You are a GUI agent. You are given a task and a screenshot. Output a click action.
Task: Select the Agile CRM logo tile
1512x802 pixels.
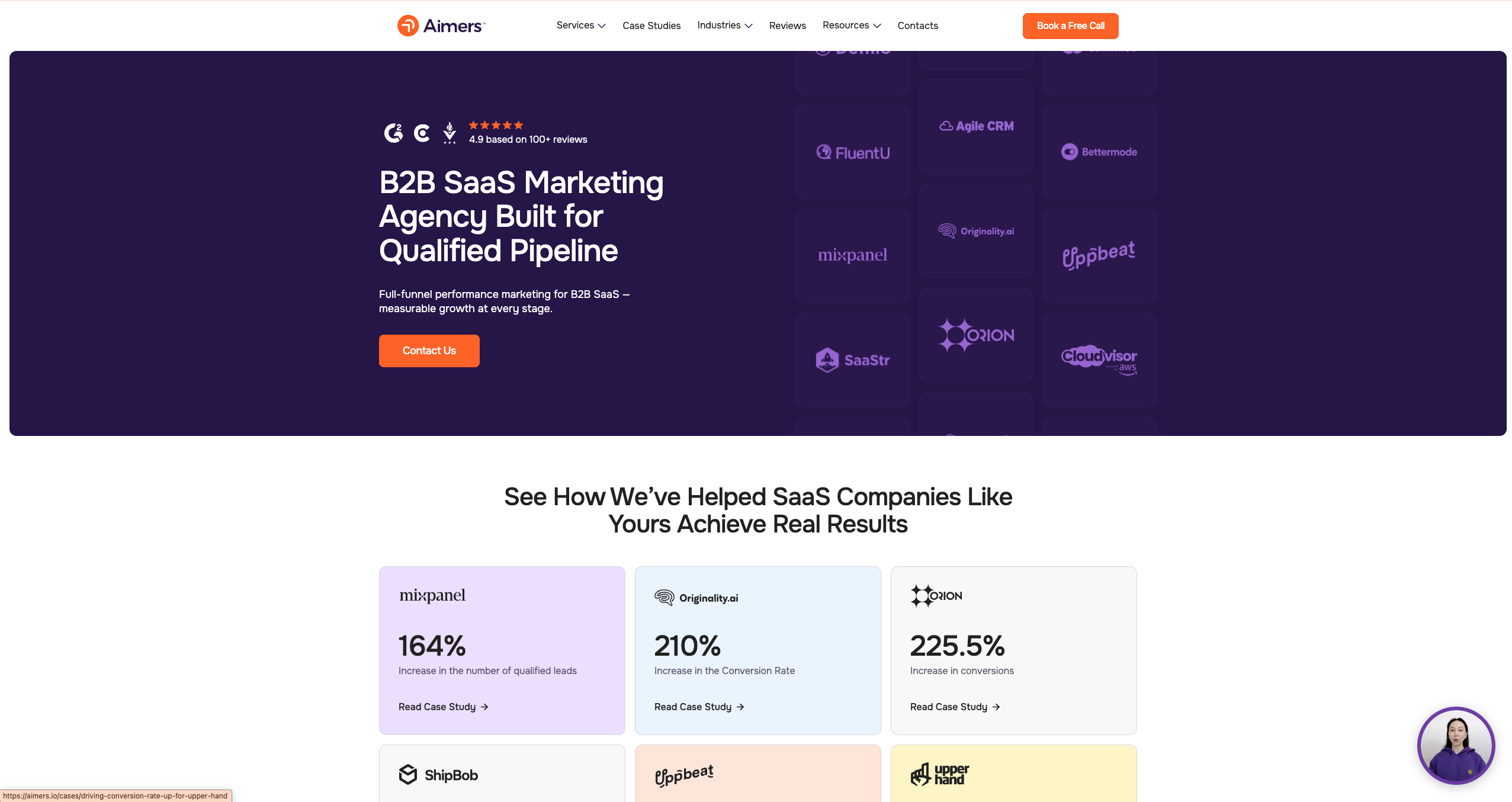[x=975, y=127]
